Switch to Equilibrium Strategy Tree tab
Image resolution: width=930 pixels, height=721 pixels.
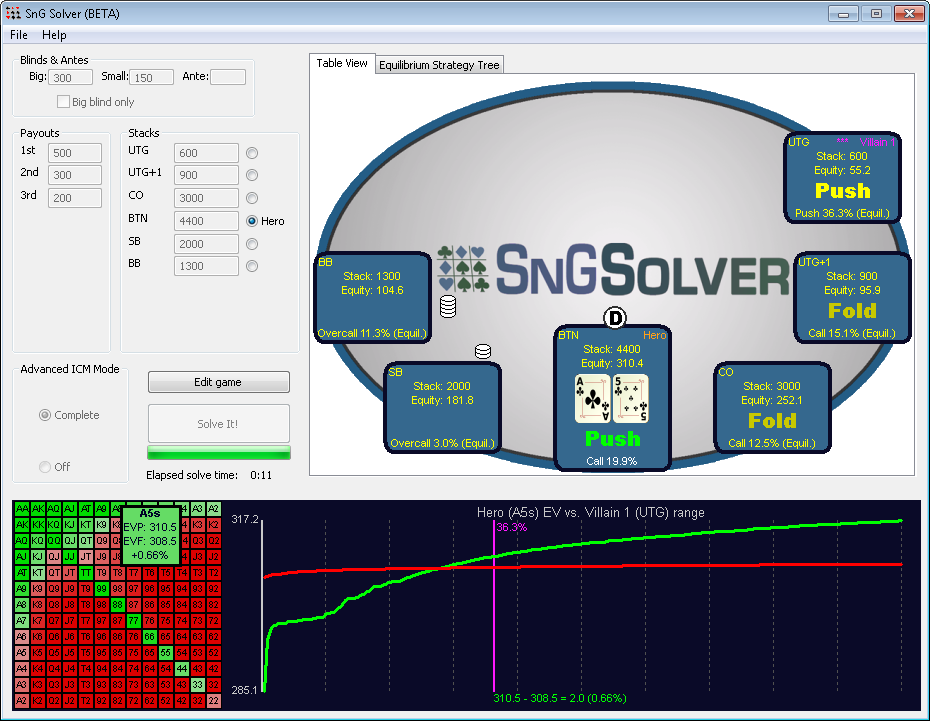point(440,65)
